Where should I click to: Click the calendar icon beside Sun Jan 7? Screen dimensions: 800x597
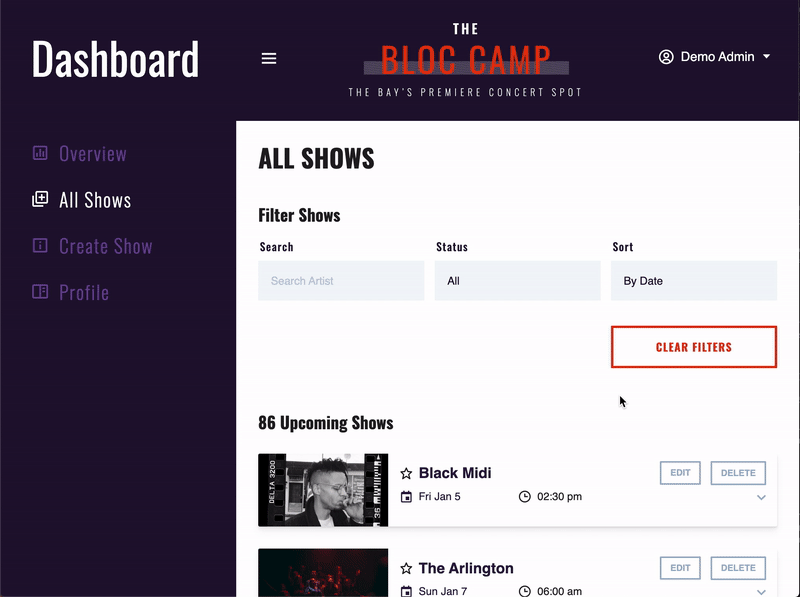pyautogui.click(x=409, y=592)
